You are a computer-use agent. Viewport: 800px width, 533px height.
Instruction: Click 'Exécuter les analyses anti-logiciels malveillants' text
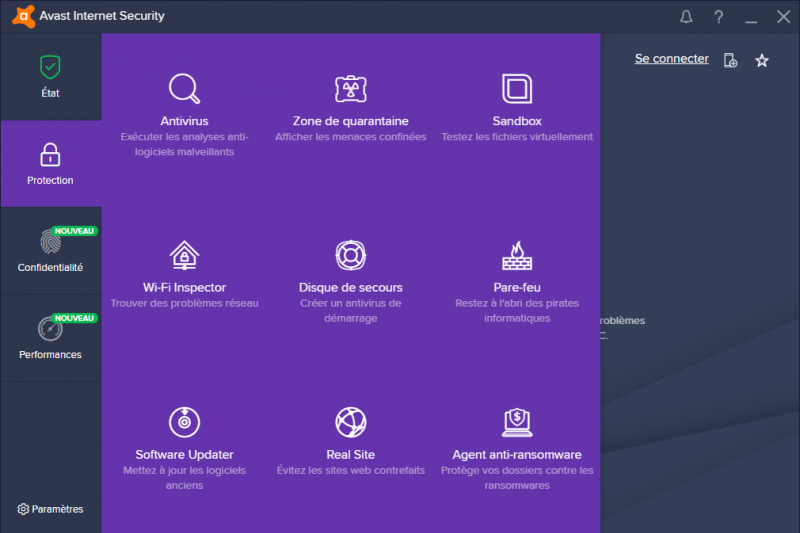pyautogui.click(x=184, y=144)
